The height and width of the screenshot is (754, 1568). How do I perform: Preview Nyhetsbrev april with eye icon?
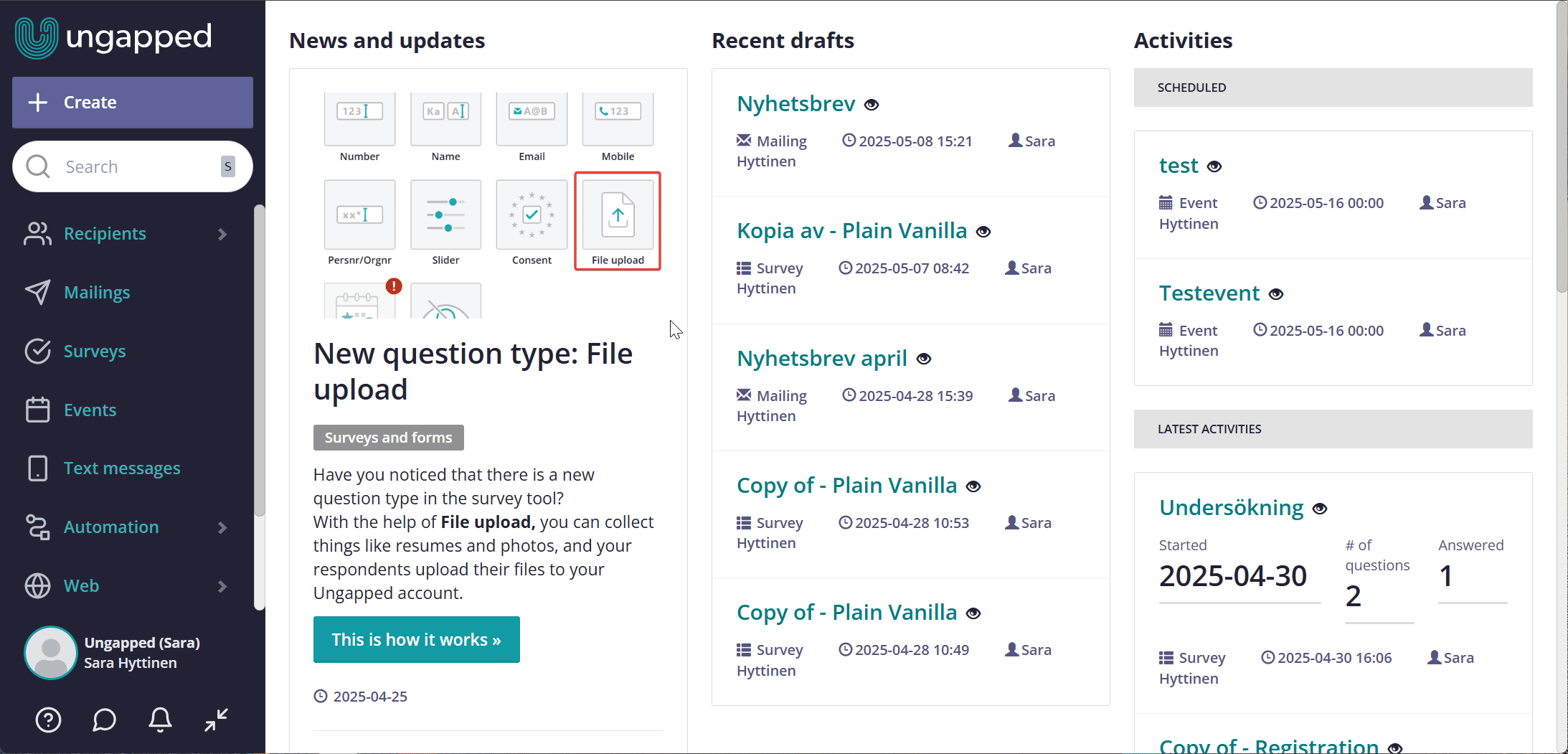[x=924, y=359]
